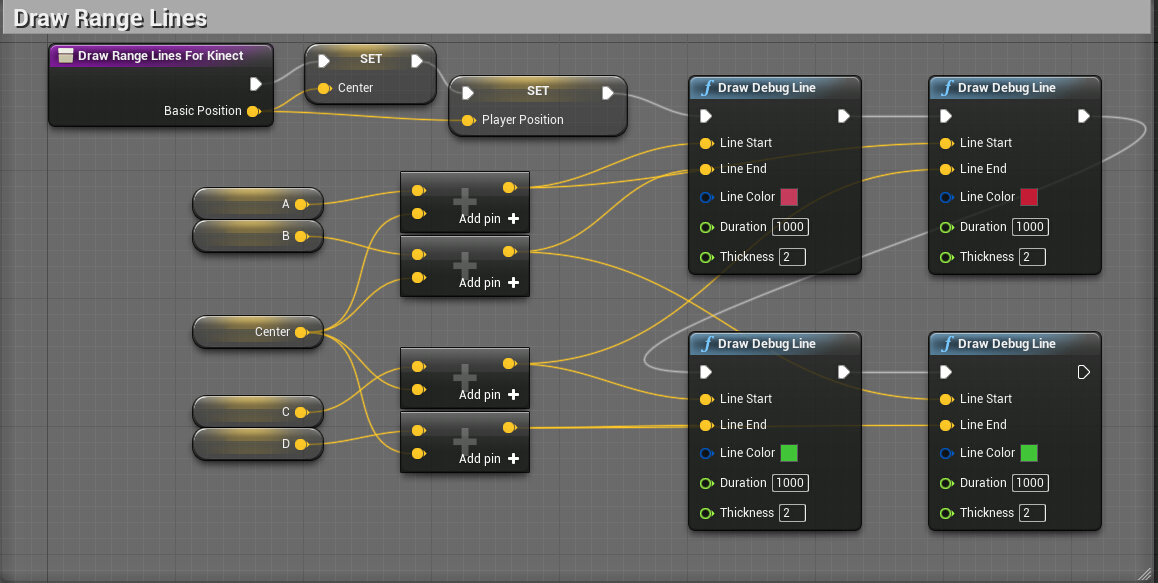Click Duration field of lower-right Draw Debug Line
The image size is (1158, 583).
[1030, 483]
